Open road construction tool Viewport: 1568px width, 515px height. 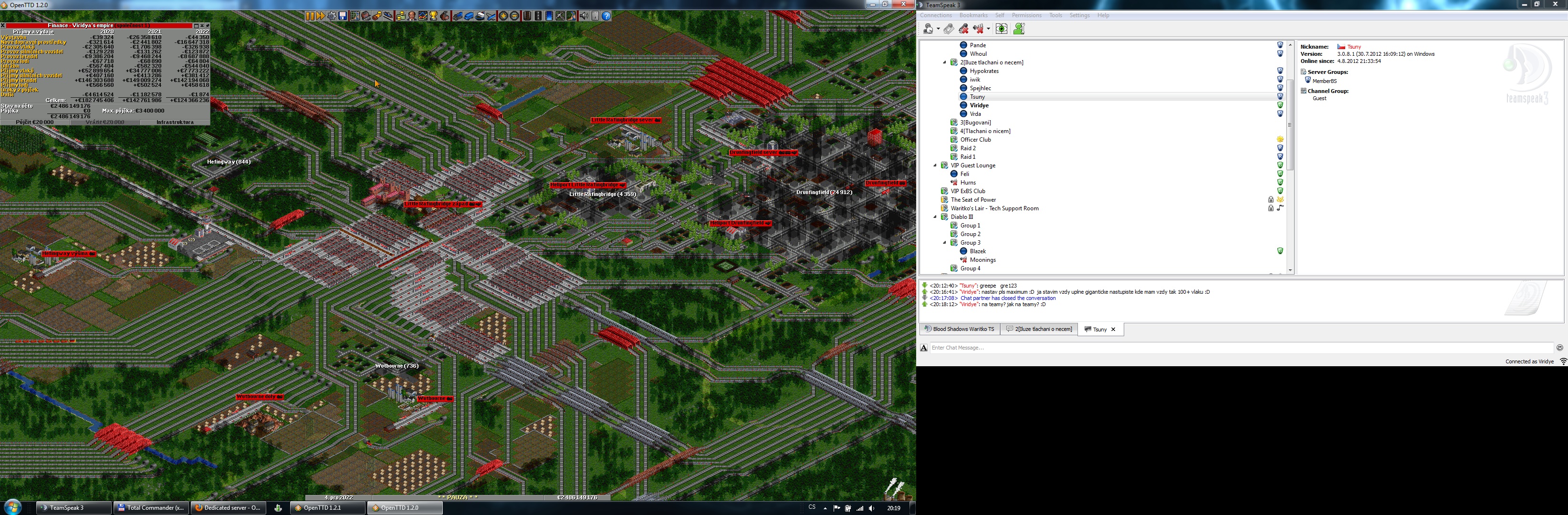(x=538, y=16)
